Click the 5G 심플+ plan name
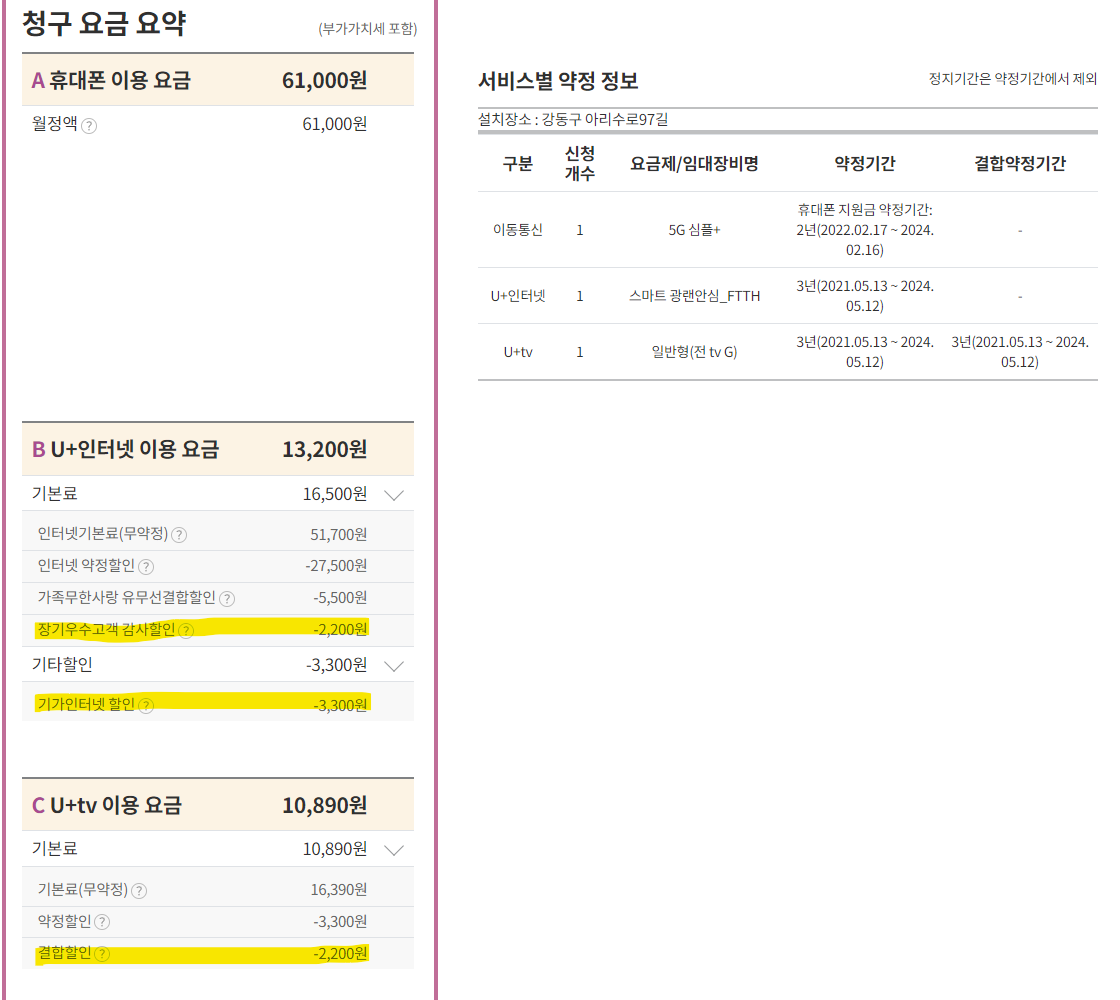Image resolution: width=1120 pixels, height=1000 pixels. (694, 230)
